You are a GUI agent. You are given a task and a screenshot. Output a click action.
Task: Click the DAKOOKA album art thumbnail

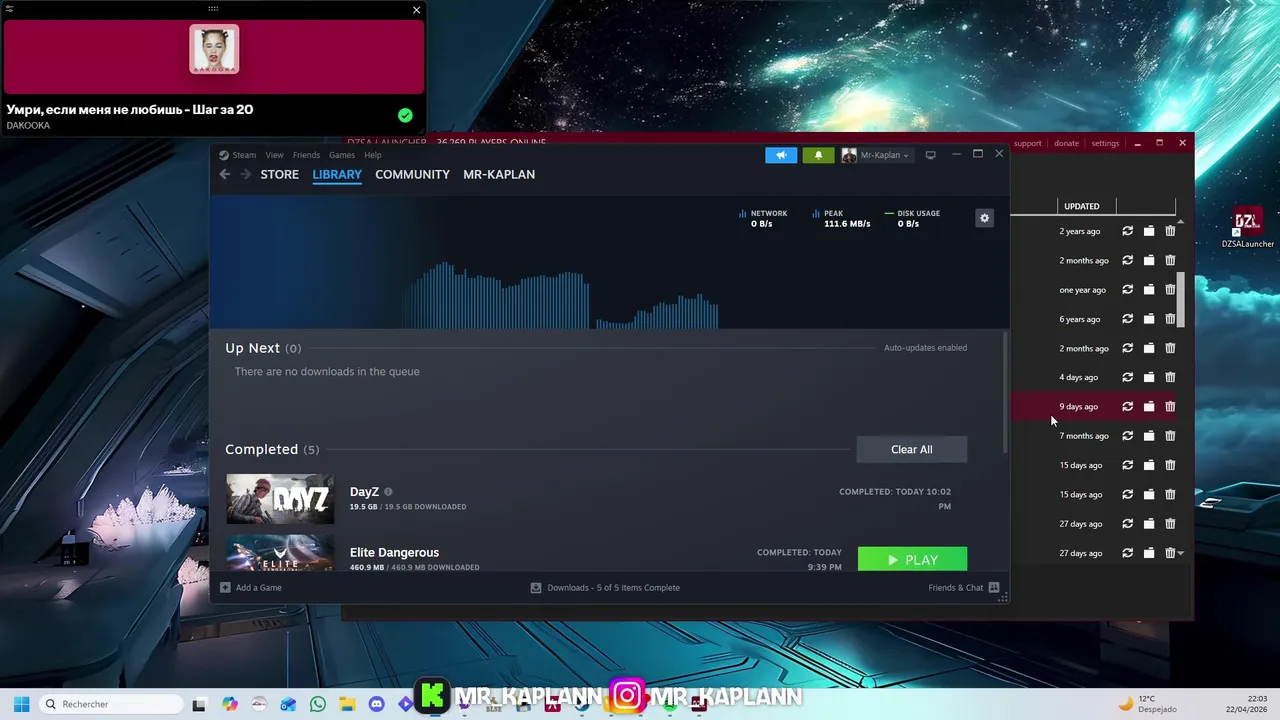point(214,49)
